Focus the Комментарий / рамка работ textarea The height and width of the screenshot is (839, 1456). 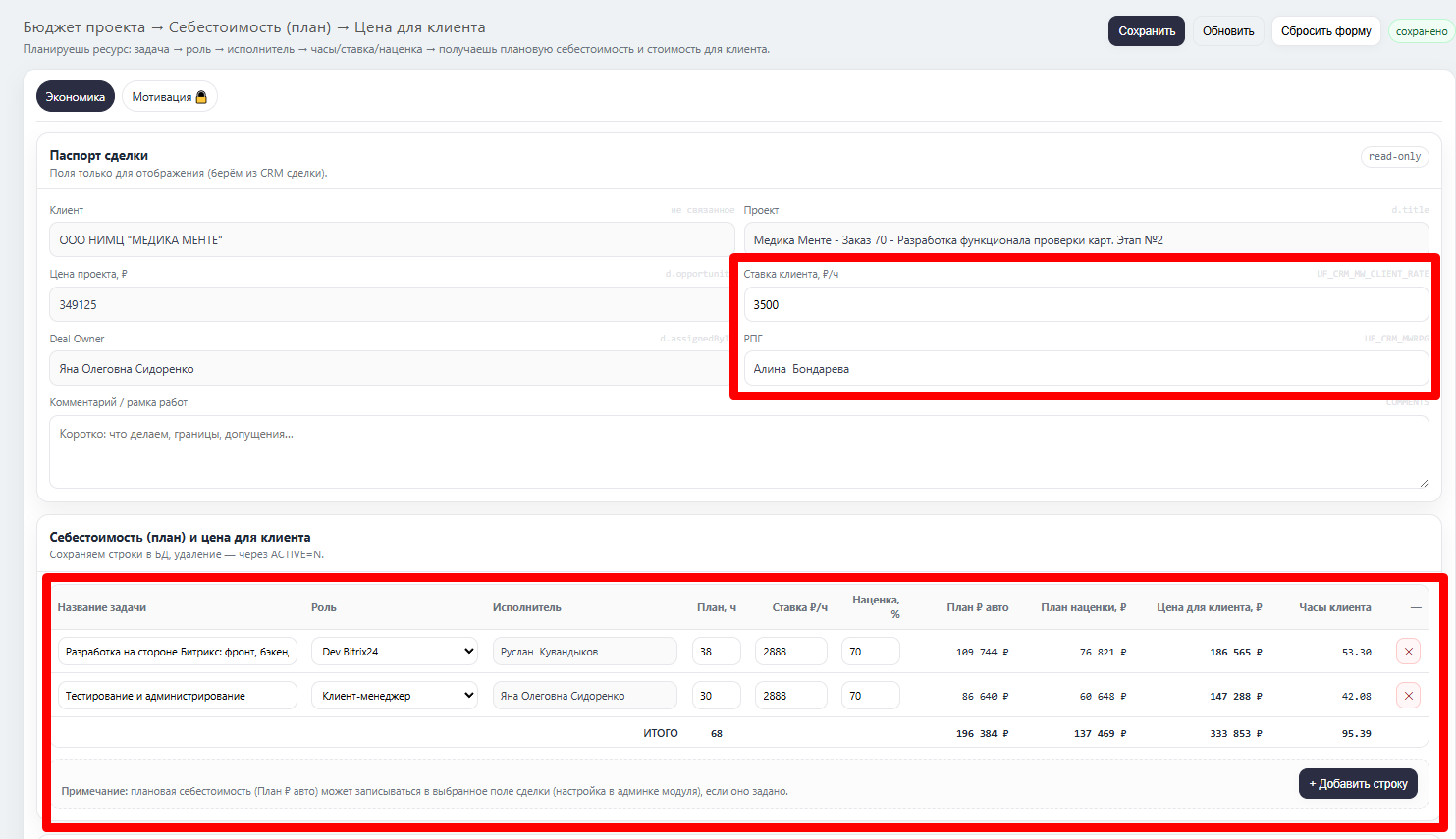(x=738, y=451)
